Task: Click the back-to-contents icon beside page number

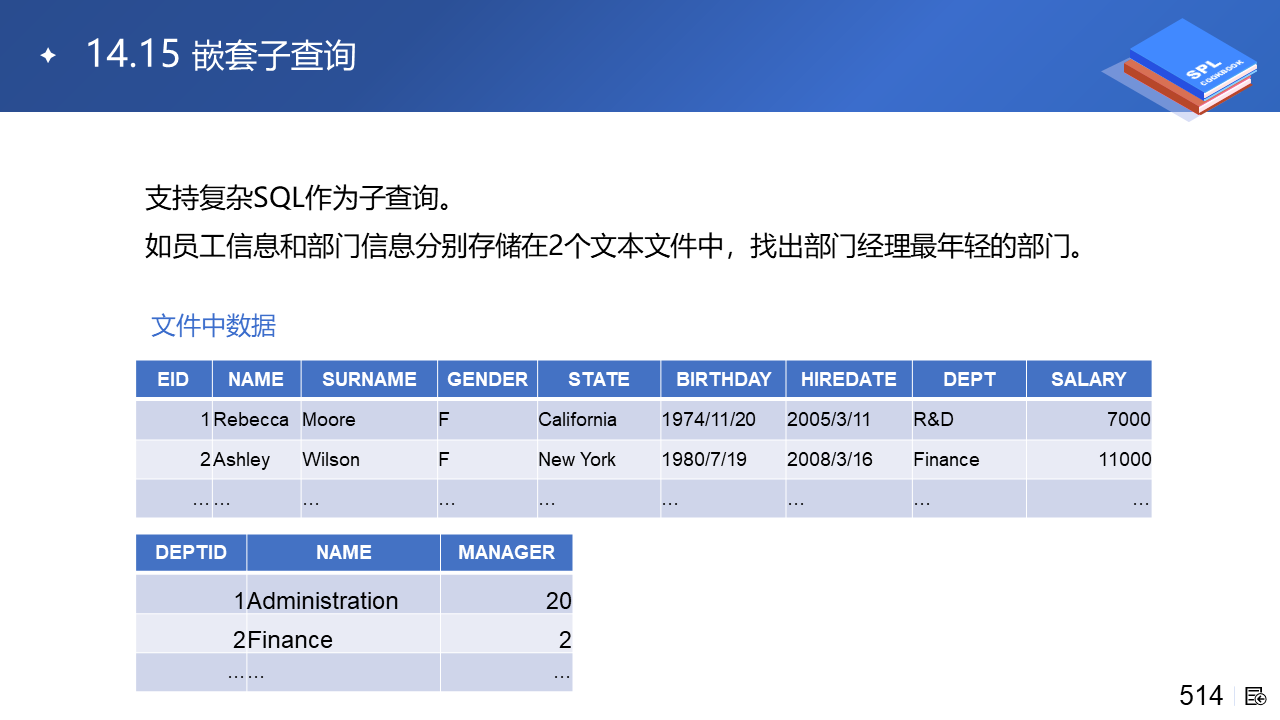Action: [x=1256, y=696]
